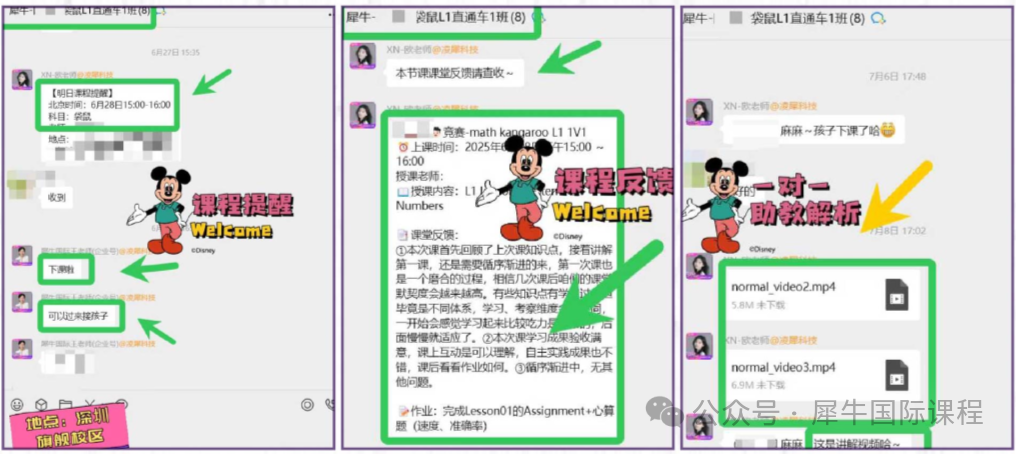Open the normal_video2.mp4 file

tap(821, 294)
